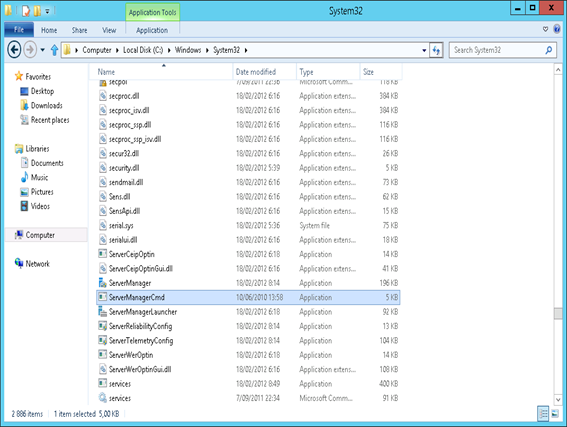This screenshot has height=427, width=567.
Task: Click the ServerManagerLauncher file icon
Action: coord(102,311)
